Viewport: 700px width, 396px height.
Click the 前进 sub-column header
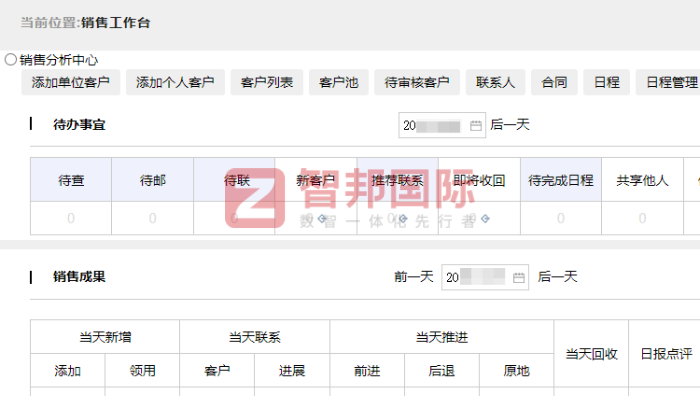pyautogui.click(x=367, y=371)
